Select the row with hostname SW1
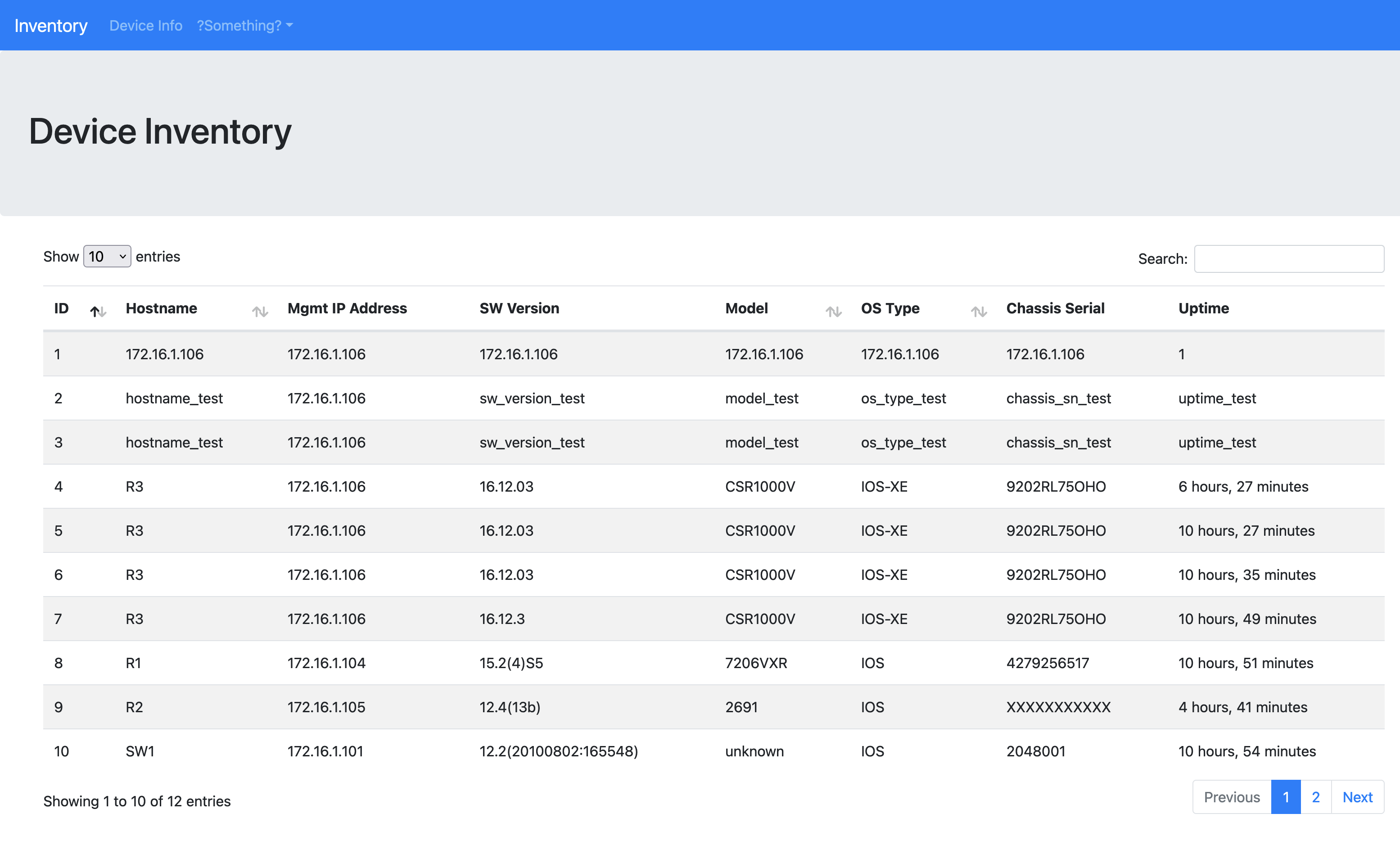This screenshot has width=1400, height=841. (x=140, y=751)
